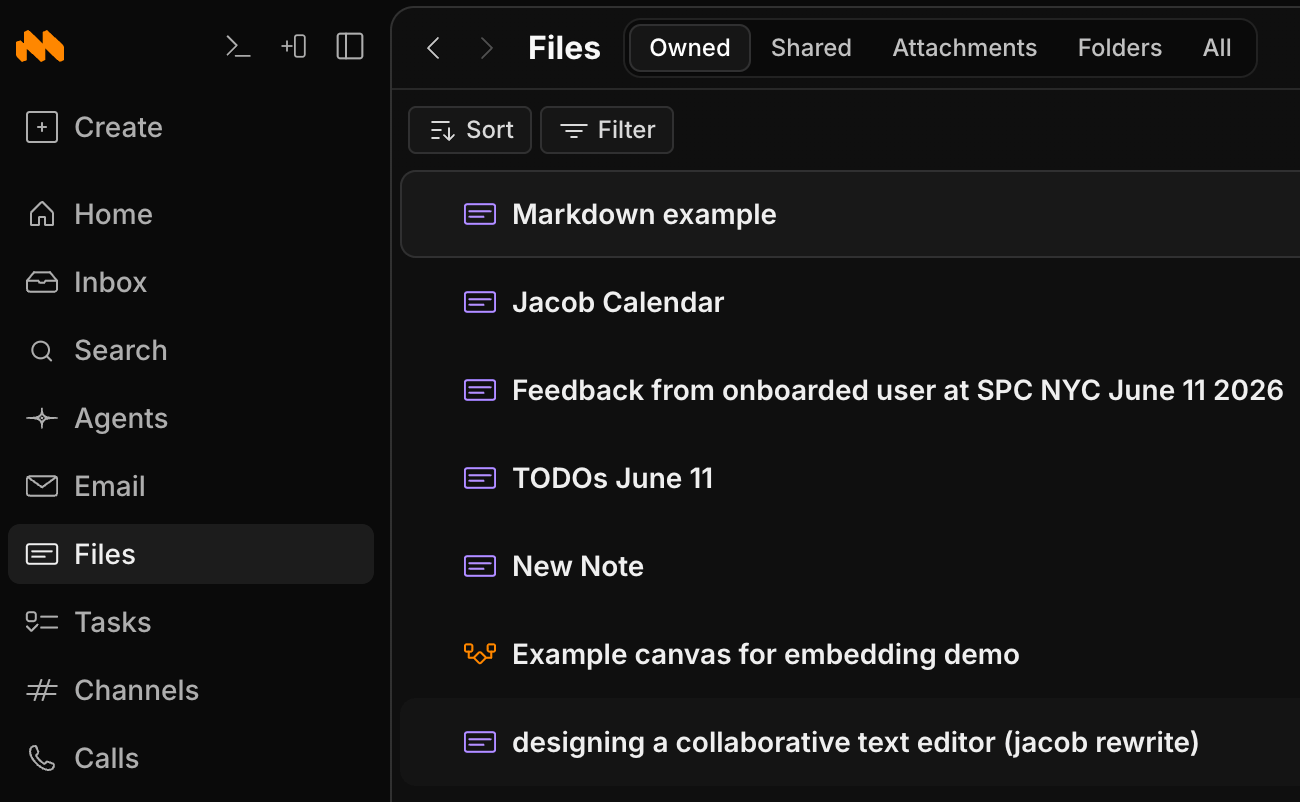
Task: Open the Jacob Calendar file
Action: tap(850, 302)
